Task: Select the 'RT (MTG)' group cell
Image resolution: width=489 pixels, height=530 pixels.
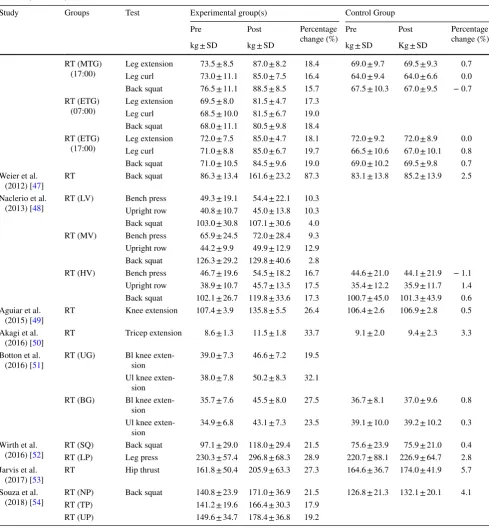Action: click(x=83, y=64)
